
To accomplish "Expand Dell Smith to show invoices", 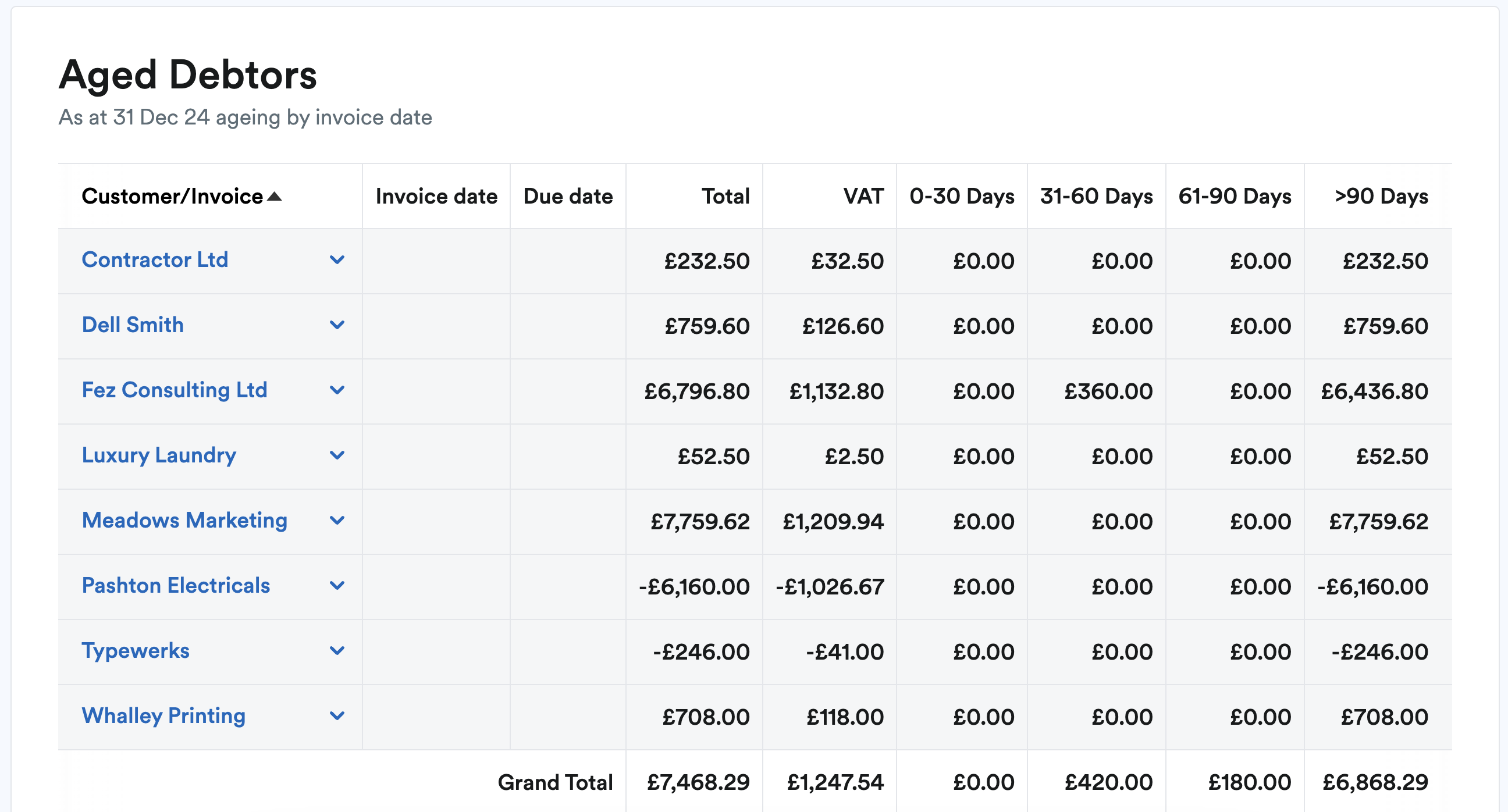I will pyautogui.click(x=339, y=326).
